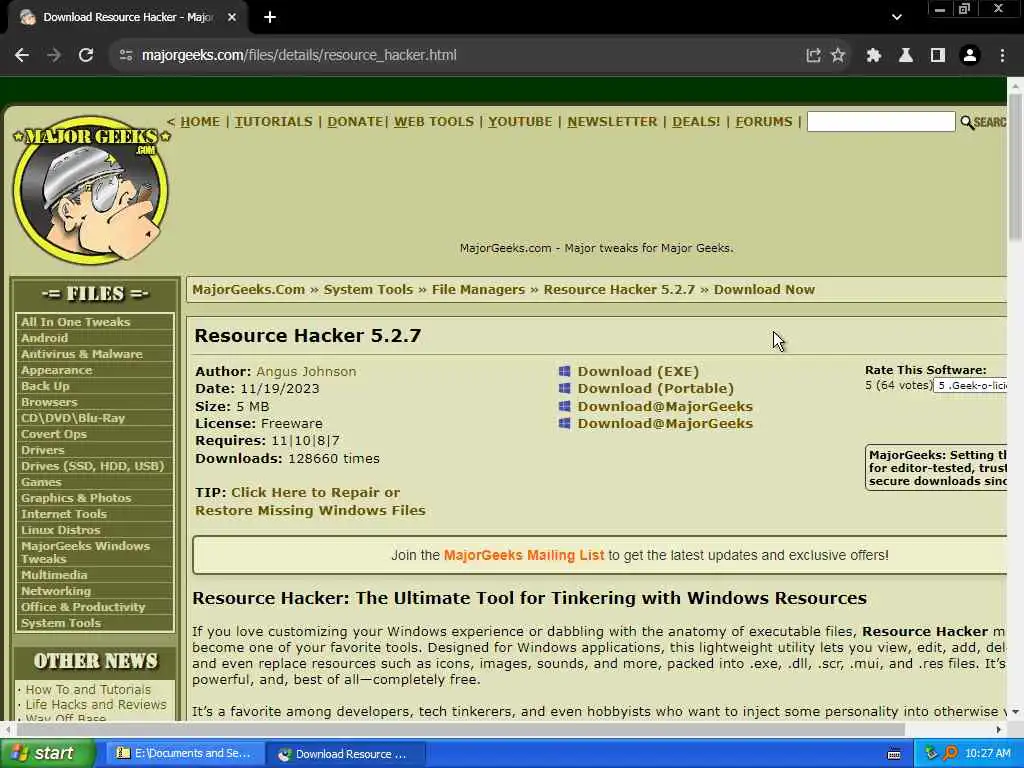Share this page icon
1024x768 pixels.
[x=813, y=56]
